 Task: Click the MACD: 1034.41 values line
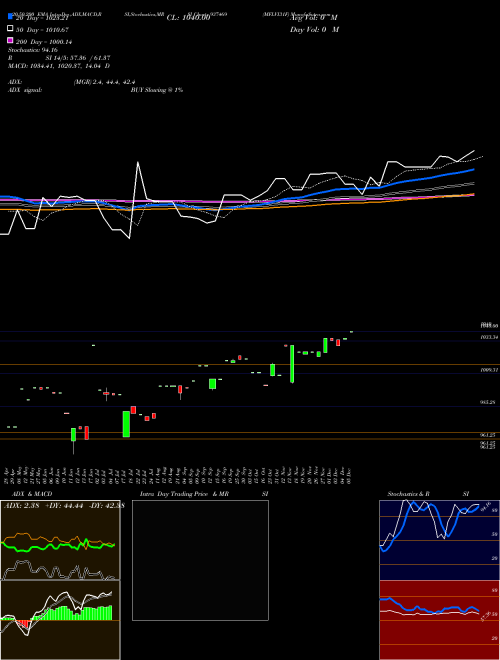pos(59,66)
